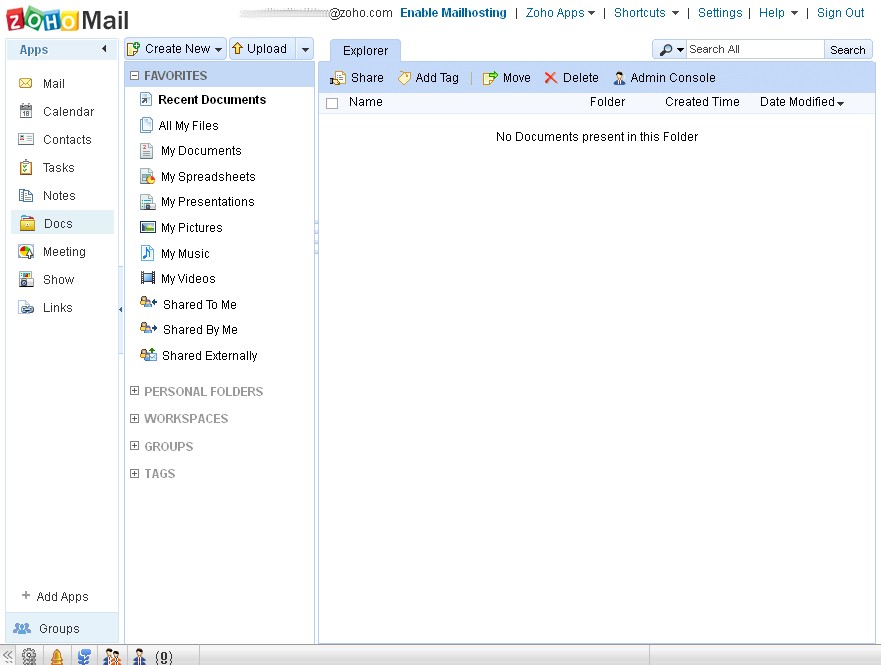Click the gear icon in bottom bar
This screenshot has width=881, height=665.
[29, 656]
